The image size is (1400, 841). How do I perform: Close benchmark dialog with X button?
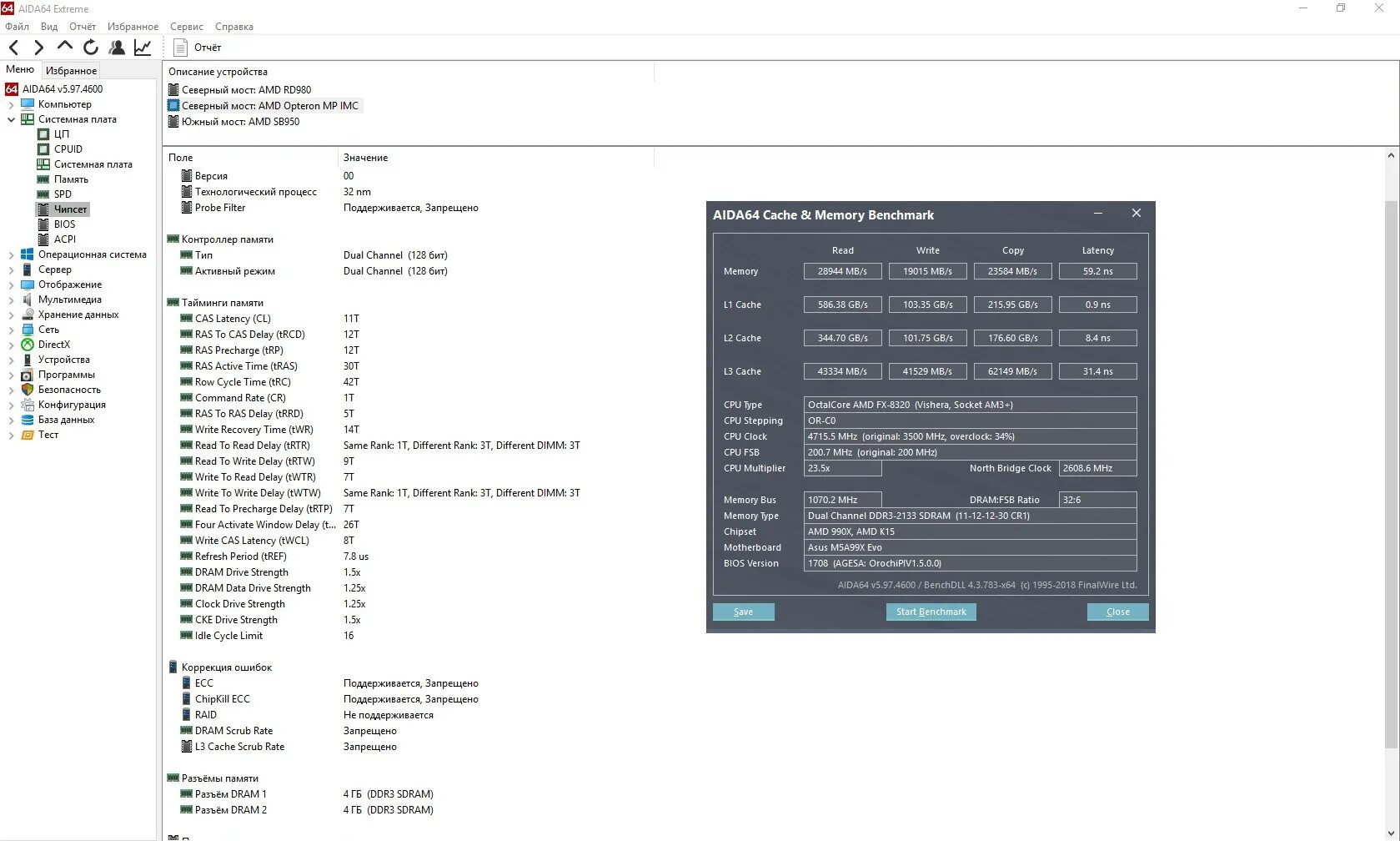click(1137, 214)
